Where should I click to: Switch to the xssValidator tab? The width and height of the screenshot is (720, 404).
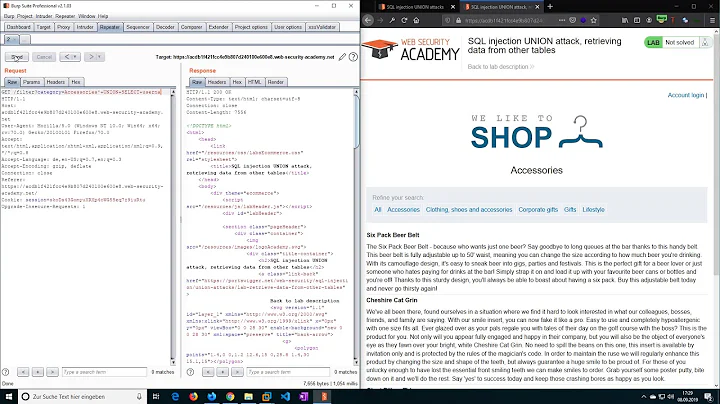322,27
